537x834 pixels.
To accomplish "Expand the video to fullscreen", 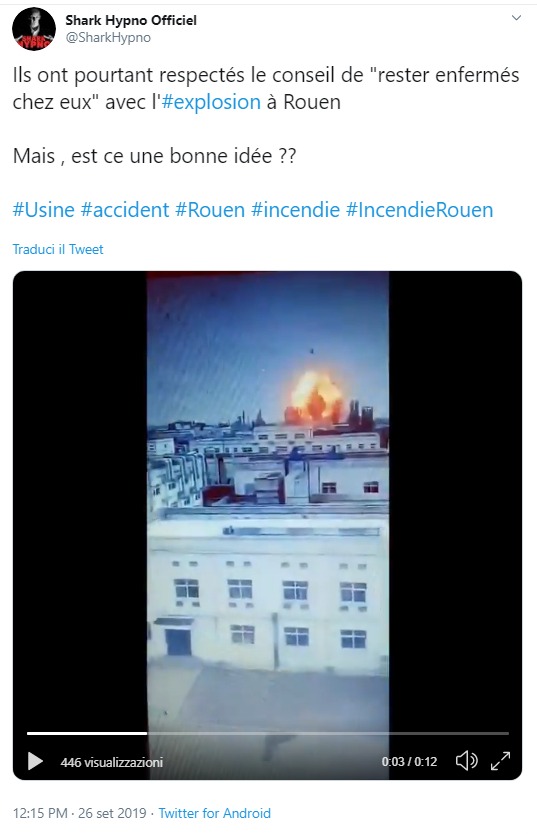I will click(x=500, y=761).
